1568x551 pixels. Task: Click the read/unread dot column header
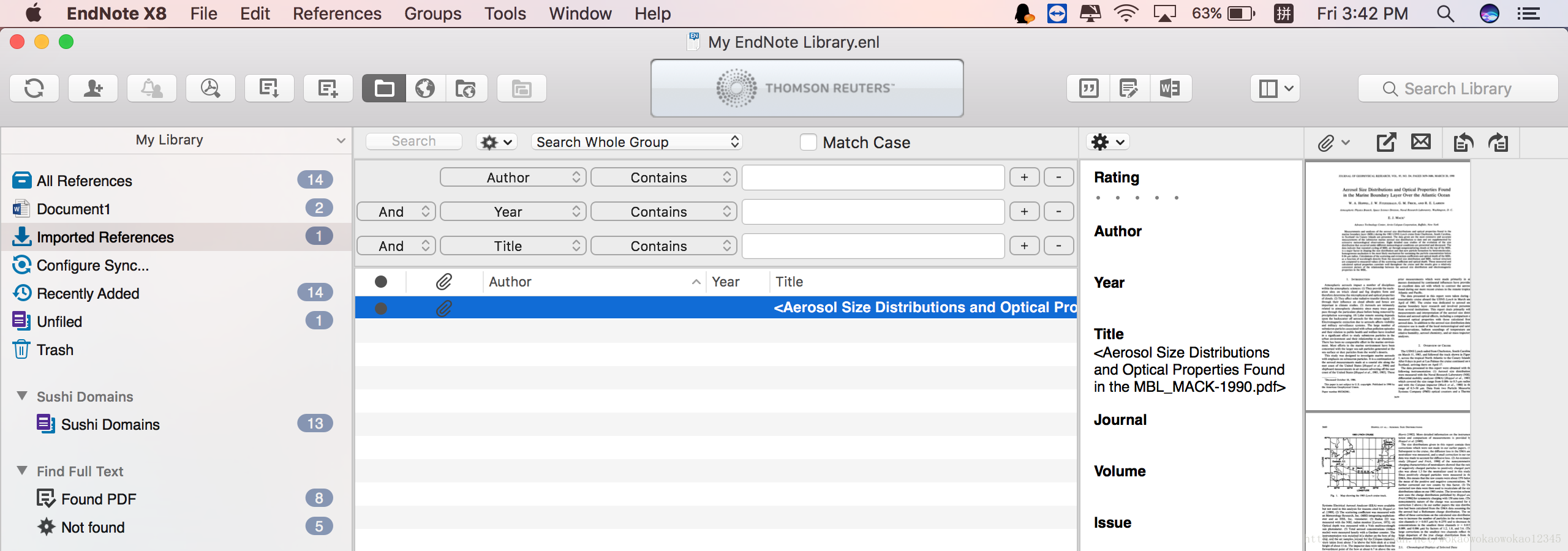[x=380, y=282]
